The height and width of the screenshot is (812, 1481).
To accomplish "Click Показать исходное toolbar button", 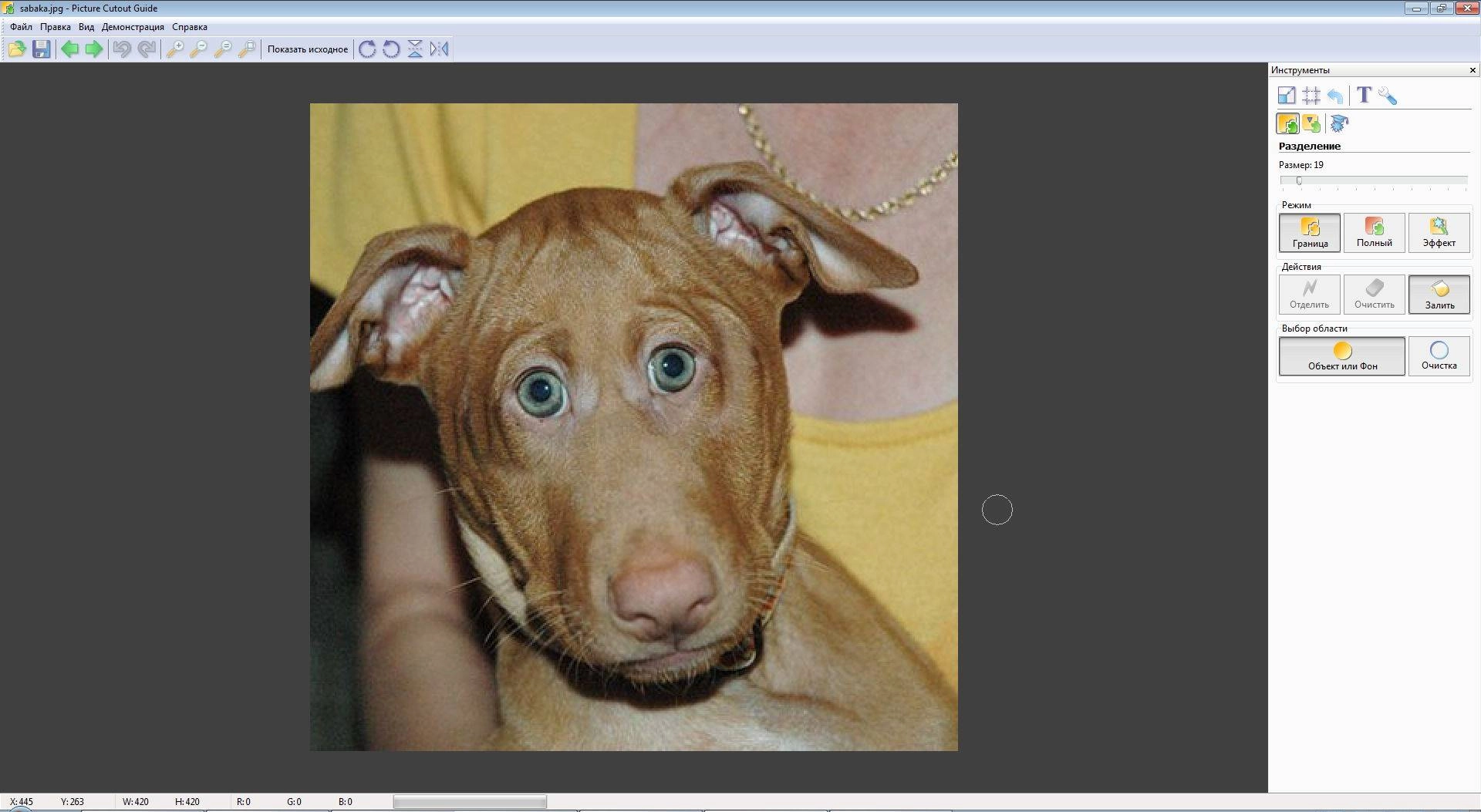I will coord(308,49).
